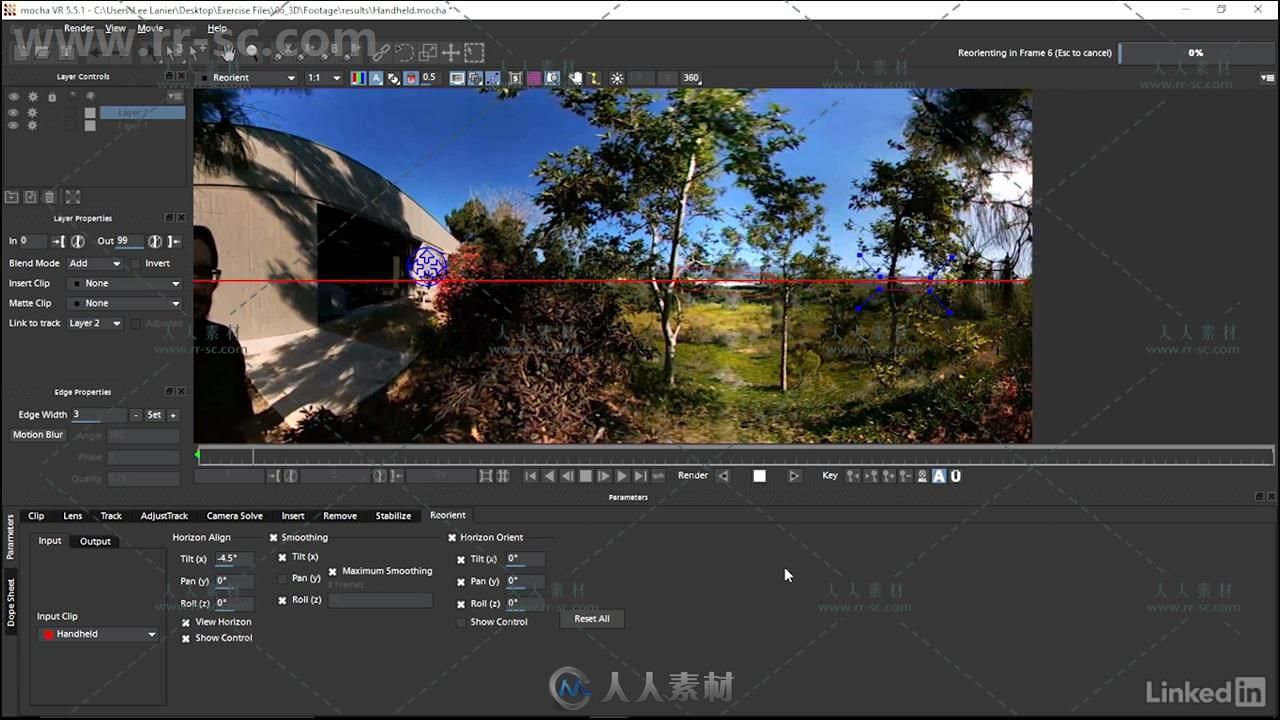Viewport: 1280px width, 720px height.
Task: Select the move crosshair tool
Action: tap(451, 52)
